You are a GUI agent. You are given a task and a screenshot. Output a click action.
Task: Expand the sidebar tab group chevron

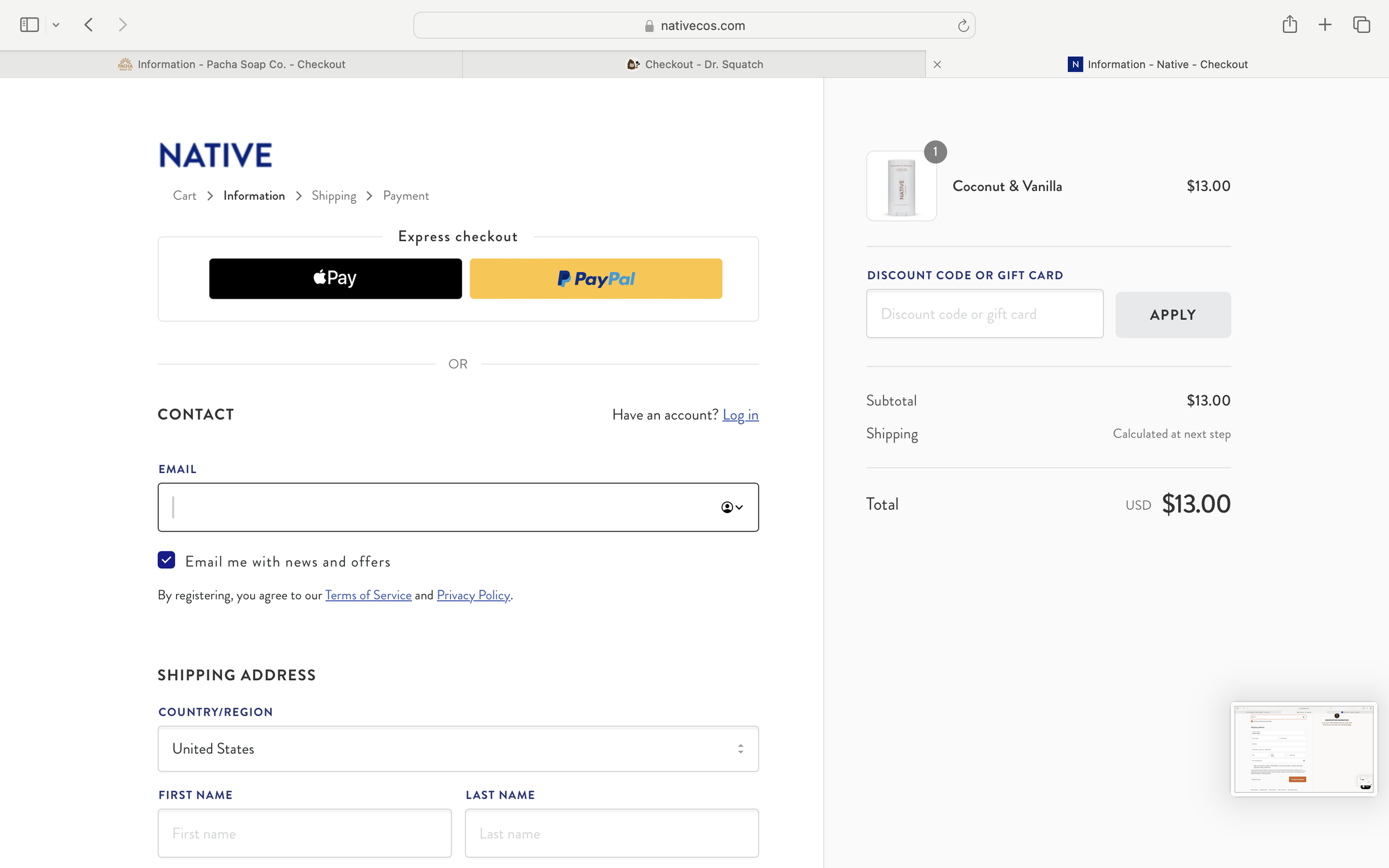click(x=56, y=24)
